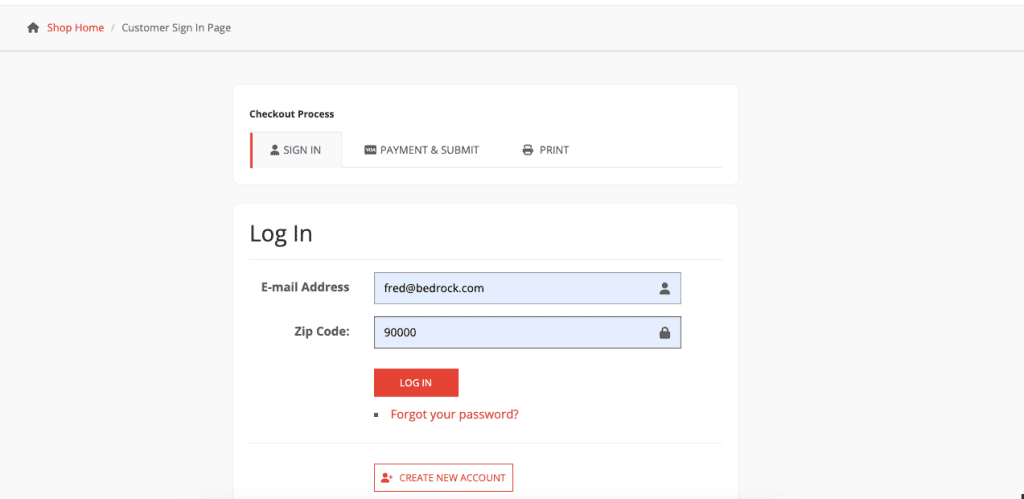Click the credit card icon beside Payment & Submit
Image resolution: width=1024 pixels, height=499 pixels.
370,150
